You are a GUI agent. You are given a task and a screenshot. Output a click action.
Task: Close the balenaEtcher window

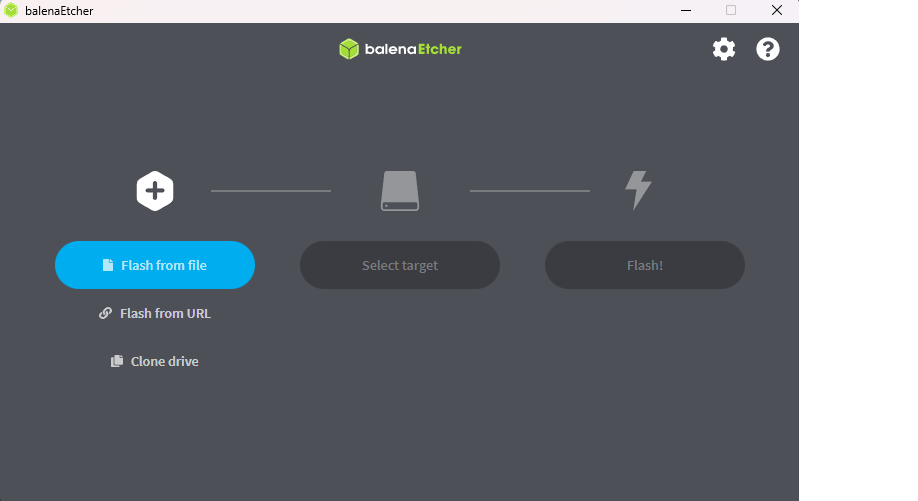tap(777, 11)
